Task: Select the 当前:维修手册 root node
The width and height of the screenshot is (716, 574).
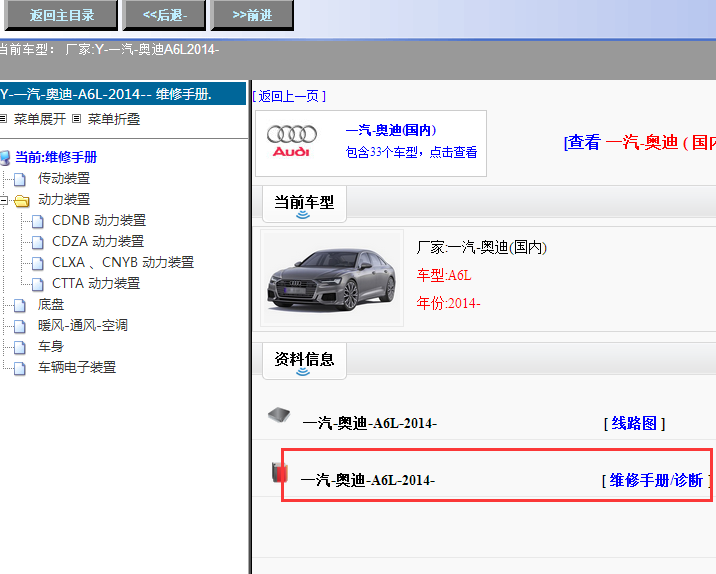Action: tap(56, 157)
